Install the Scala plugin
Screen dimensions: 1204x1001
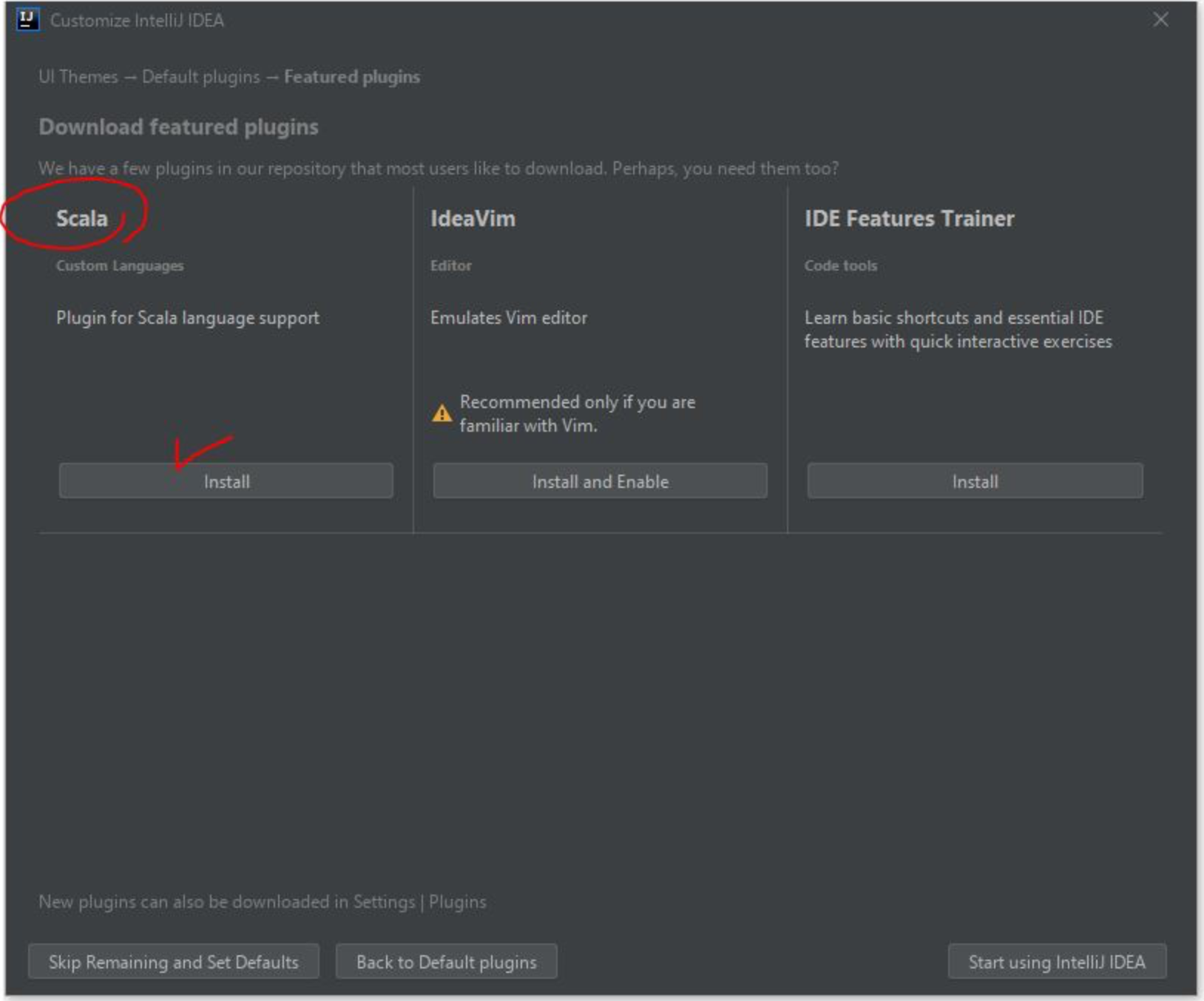[226, 481]
